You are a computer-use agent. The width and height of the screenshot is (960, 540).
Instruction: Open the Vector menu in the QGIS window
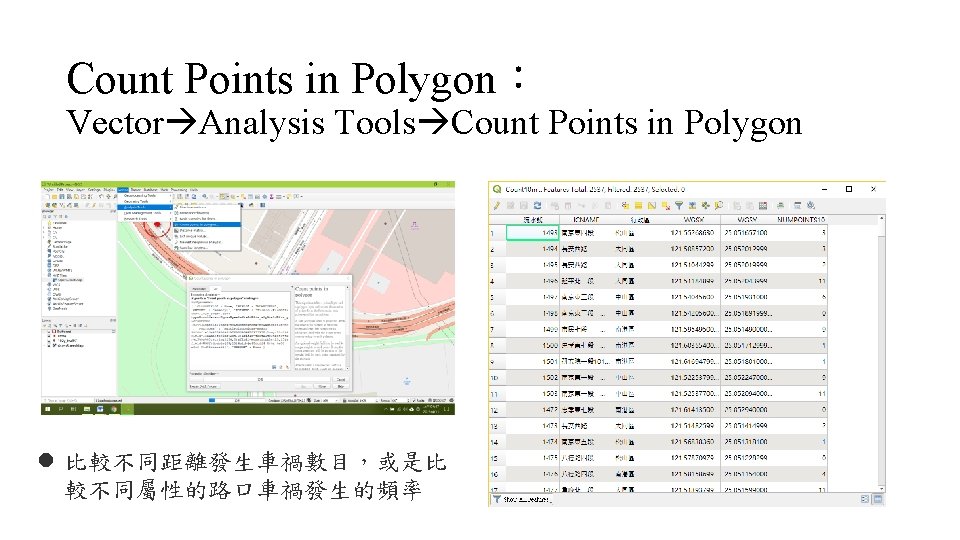[123, 190]
